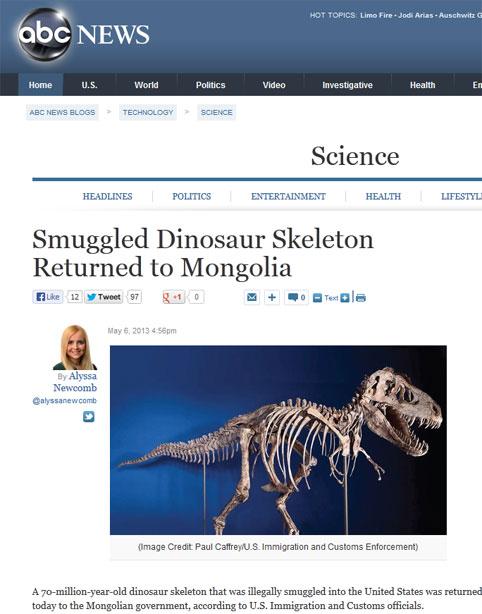Open the plus share options icon
482x614 pixels.
[272, 298]
